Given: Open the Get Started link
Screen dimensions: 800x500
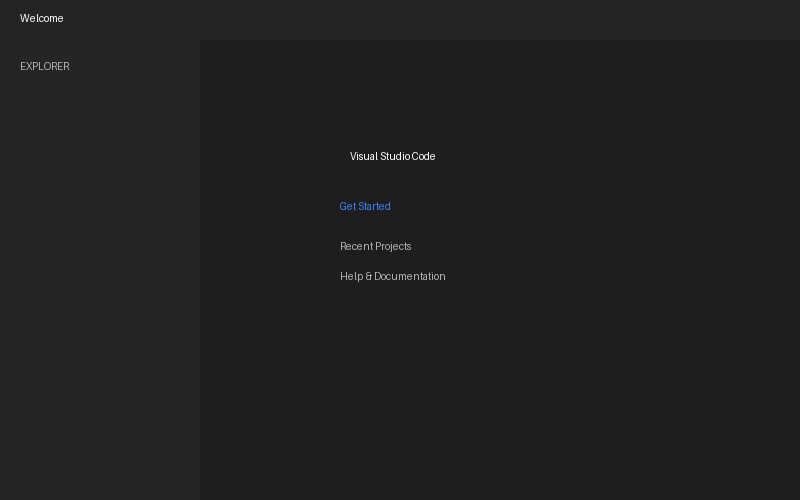Looking at the screenshot, I should (x=365, y=206).
